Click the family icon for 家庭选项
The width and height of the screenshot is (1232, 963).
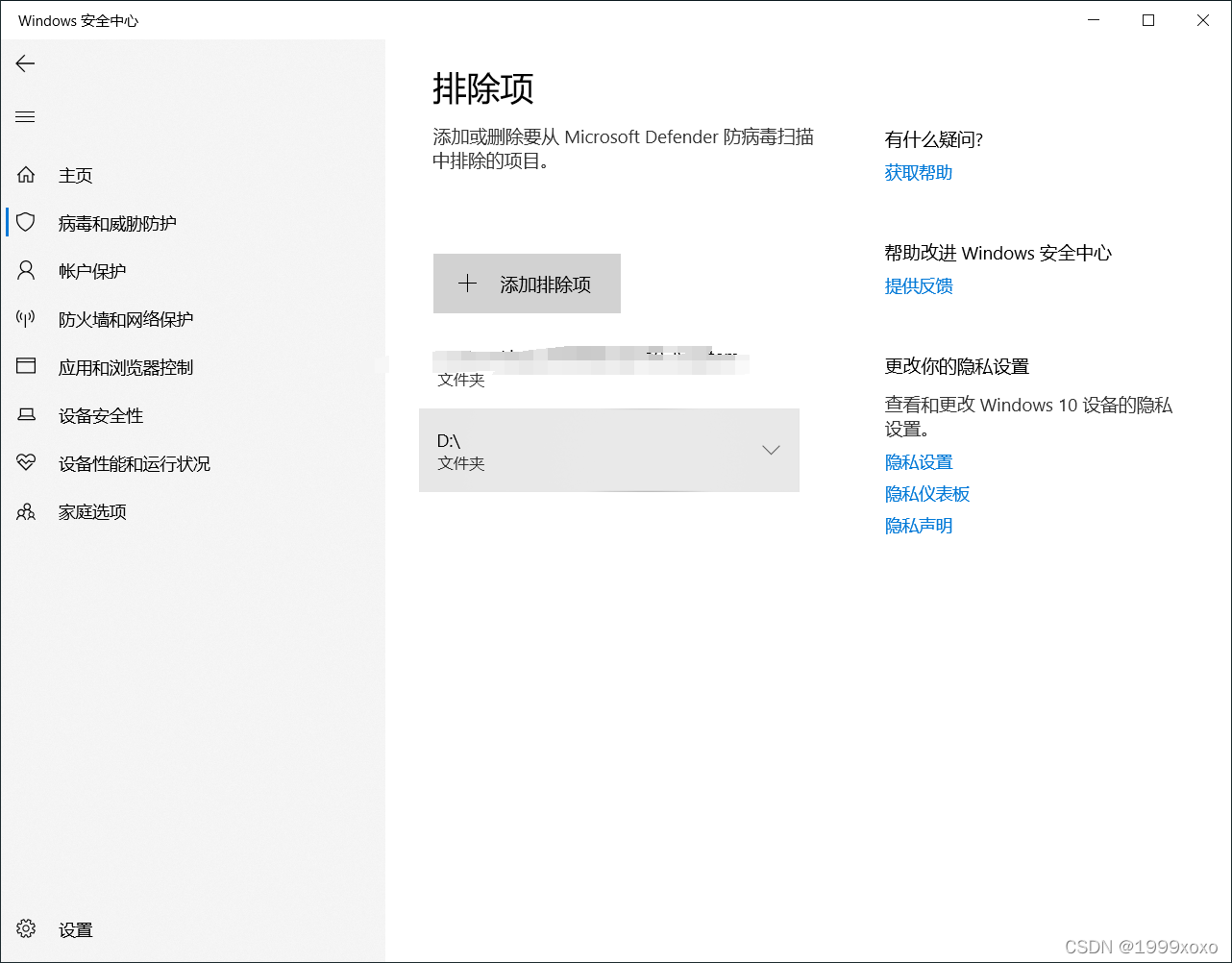coord(26,511)
